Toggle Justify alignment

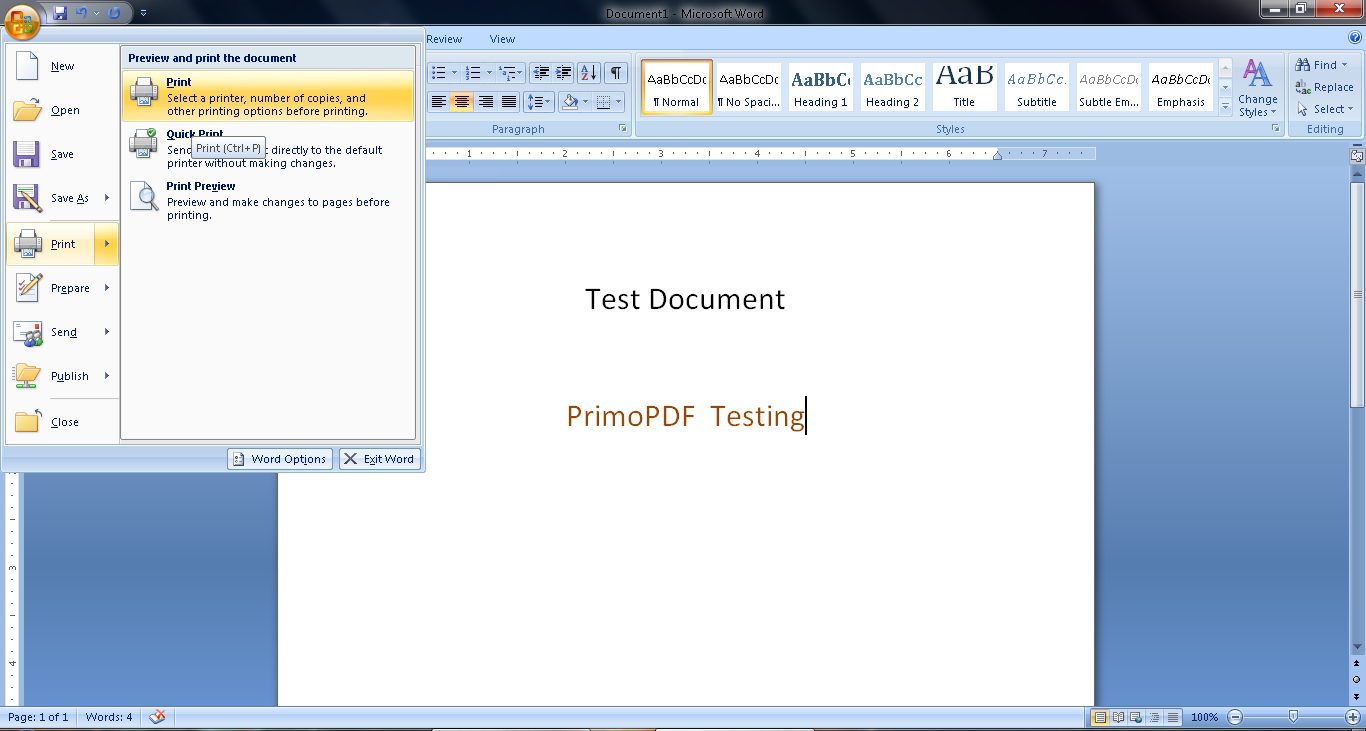[509, 102]
